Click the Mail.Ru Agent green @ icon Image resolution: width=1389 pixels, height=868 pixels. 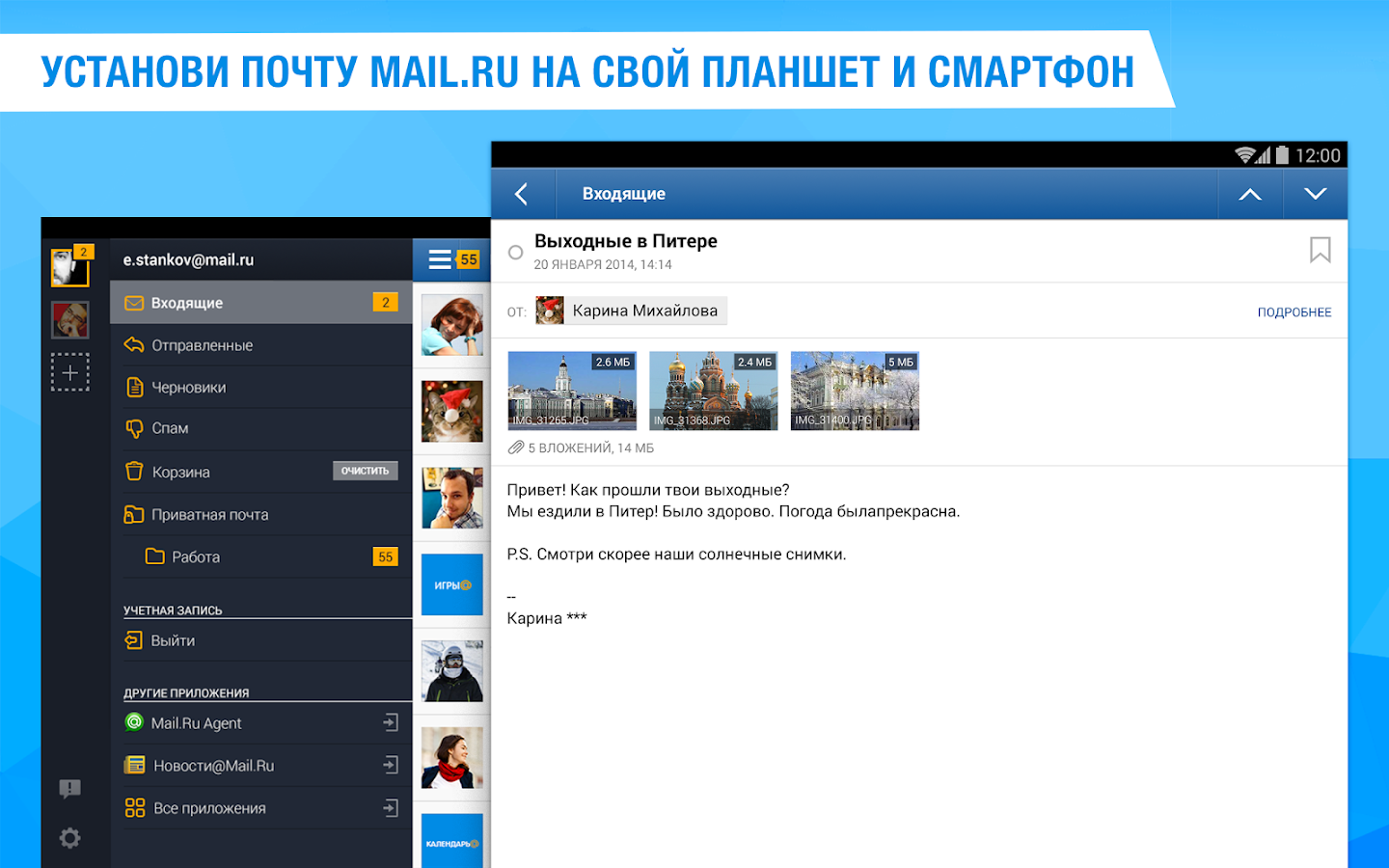point(134,721)
